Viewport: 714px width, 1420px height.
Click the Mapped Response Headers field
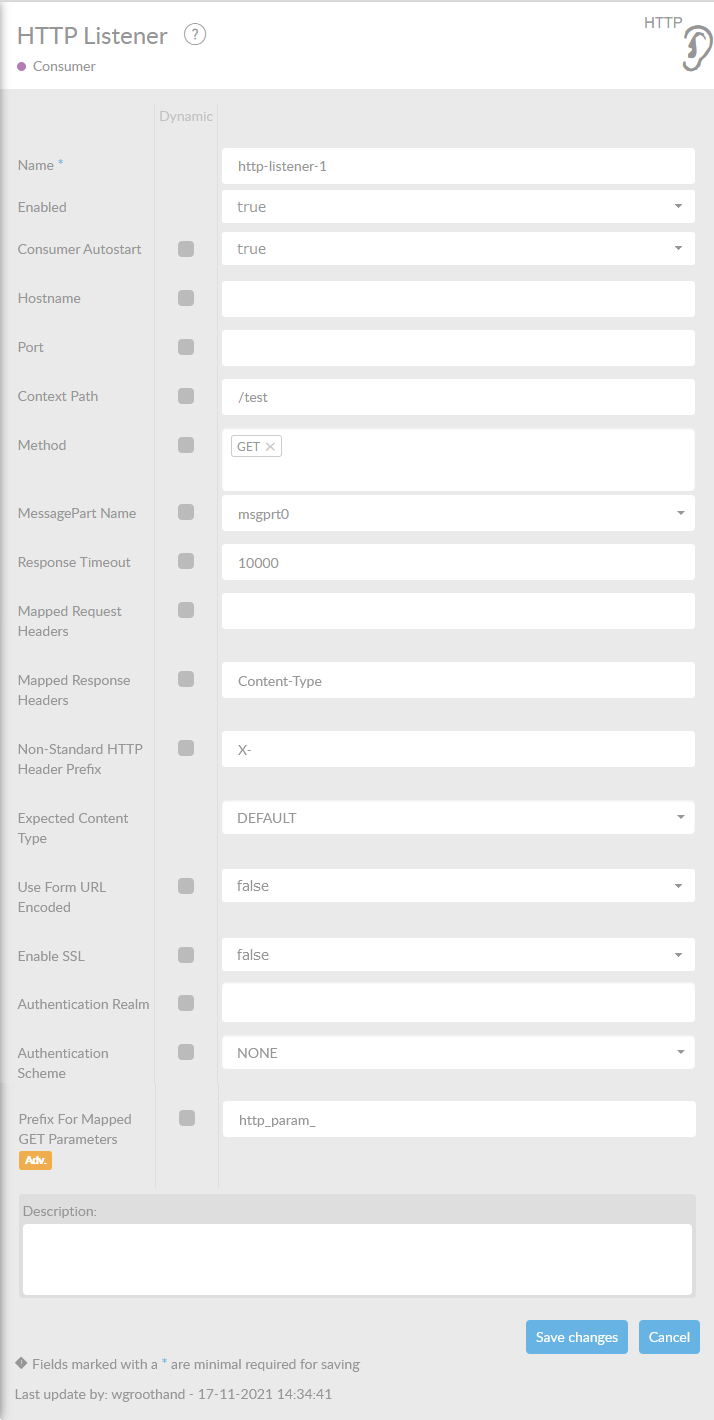tap(458, 681)
